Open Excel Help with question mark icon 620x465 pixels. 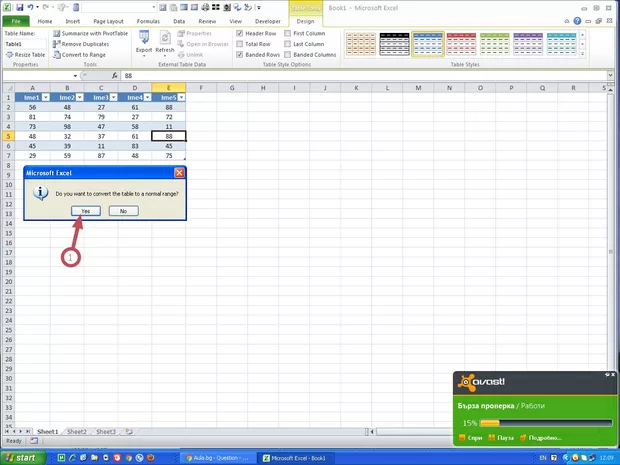pos(577,21)
